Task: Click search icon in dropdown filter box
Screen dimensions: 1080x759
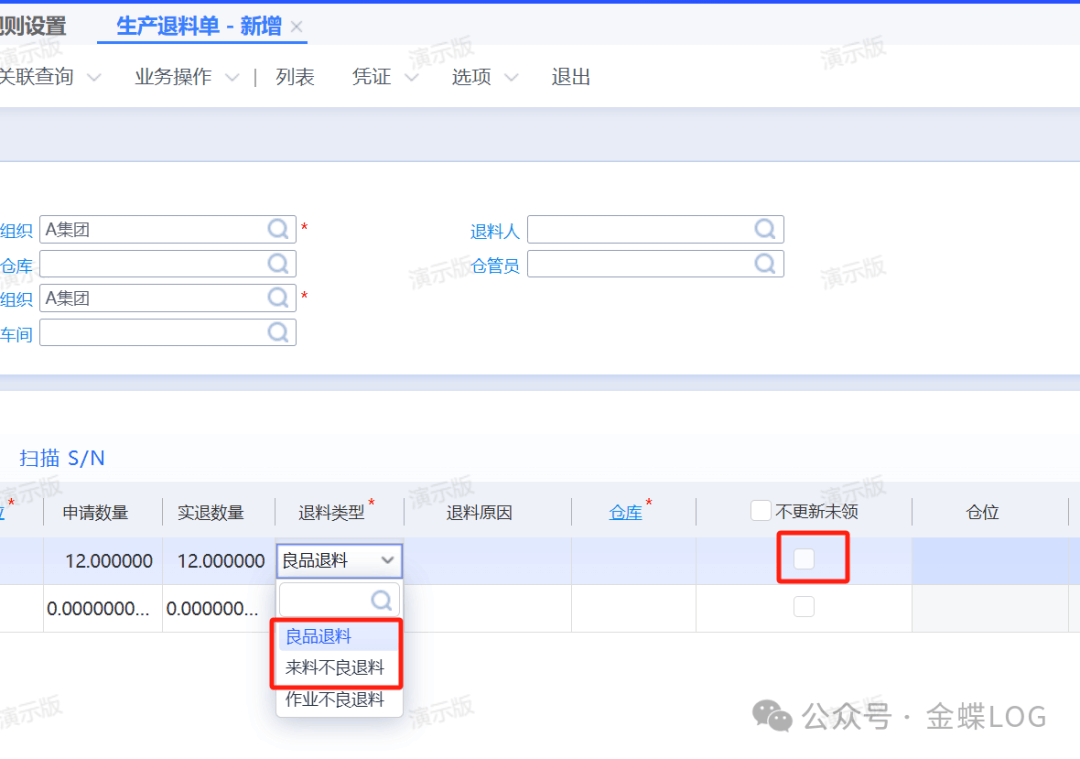Action: pos(381,600)
